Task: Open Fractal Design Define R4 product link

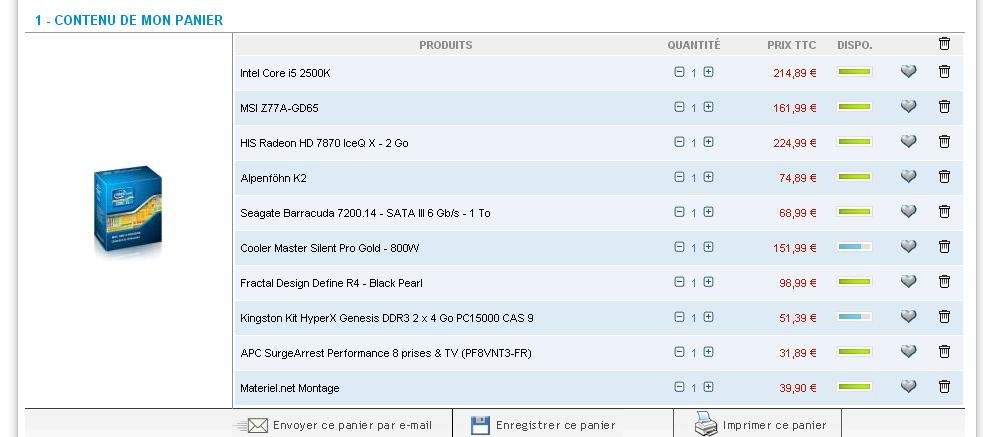Action: [331, 283]
